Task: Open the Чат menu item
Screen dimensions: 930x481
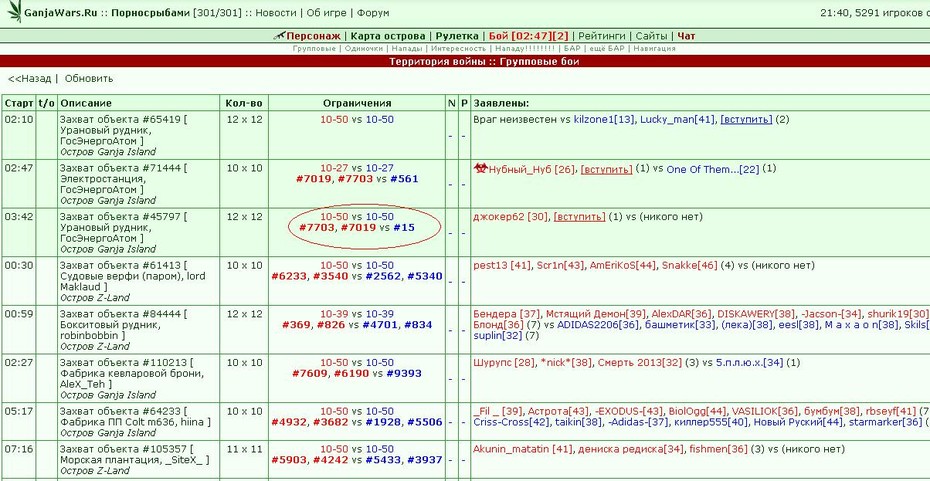Action: (686, 36)
